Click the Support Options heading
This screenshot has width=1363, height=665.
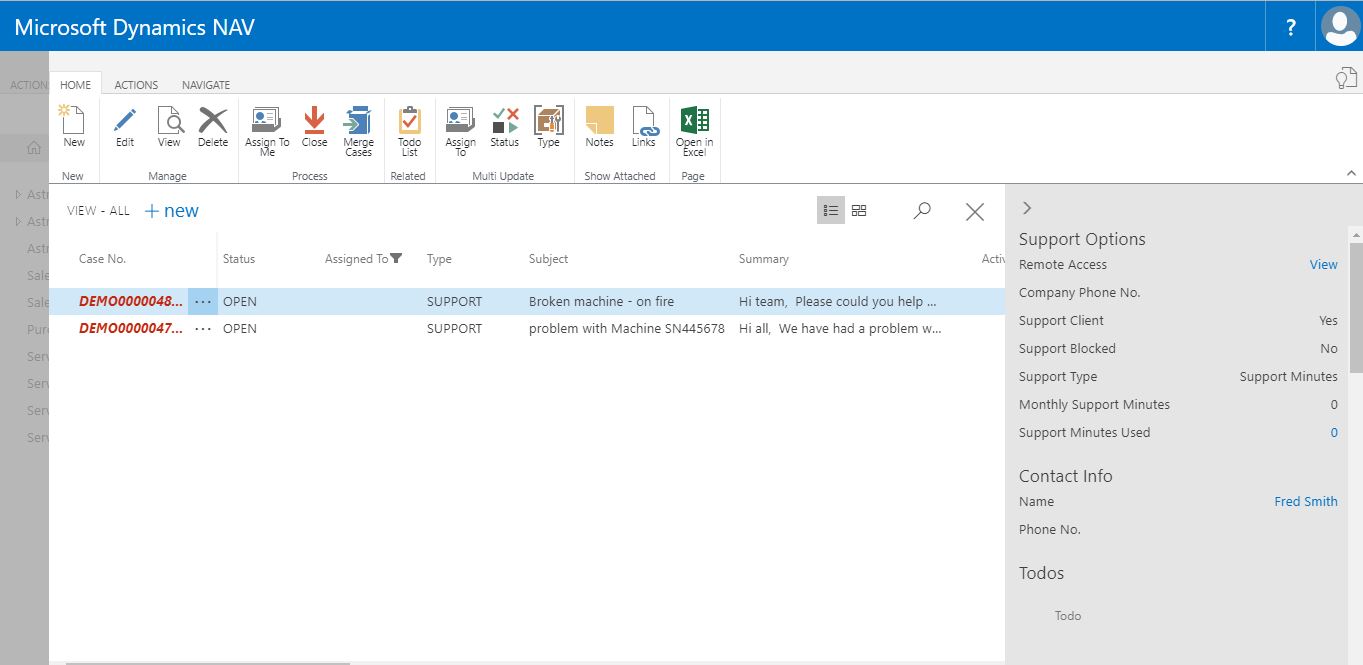[1082, 239]
